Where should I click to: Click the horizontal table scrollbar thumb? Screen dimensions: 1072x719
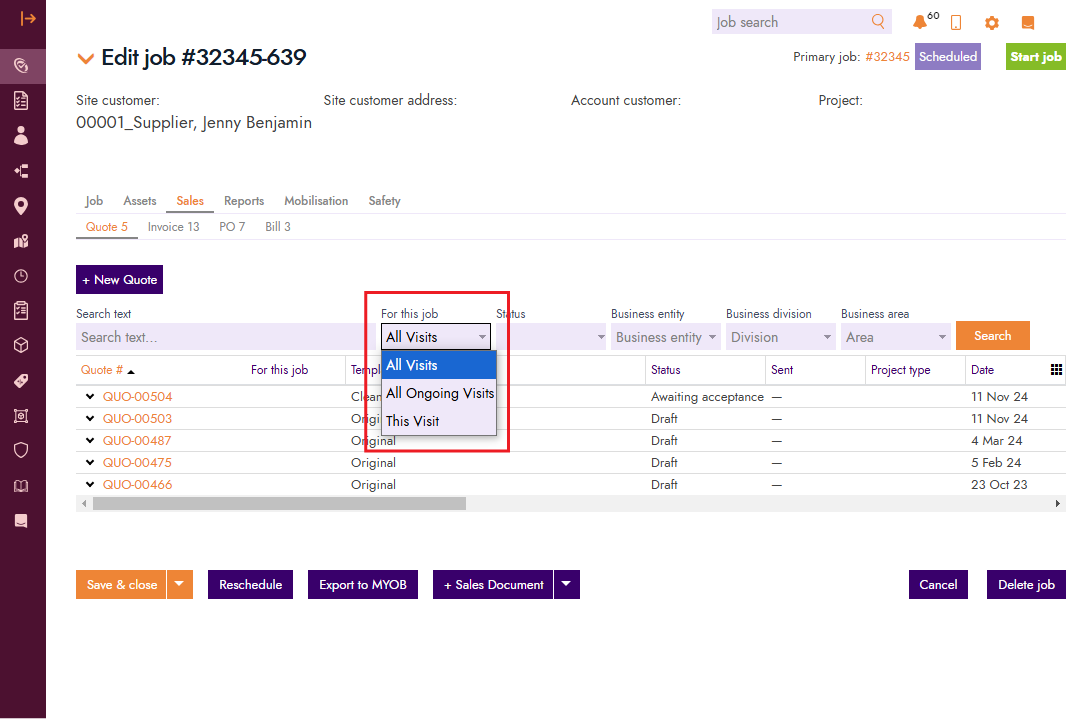pos(279,504)
